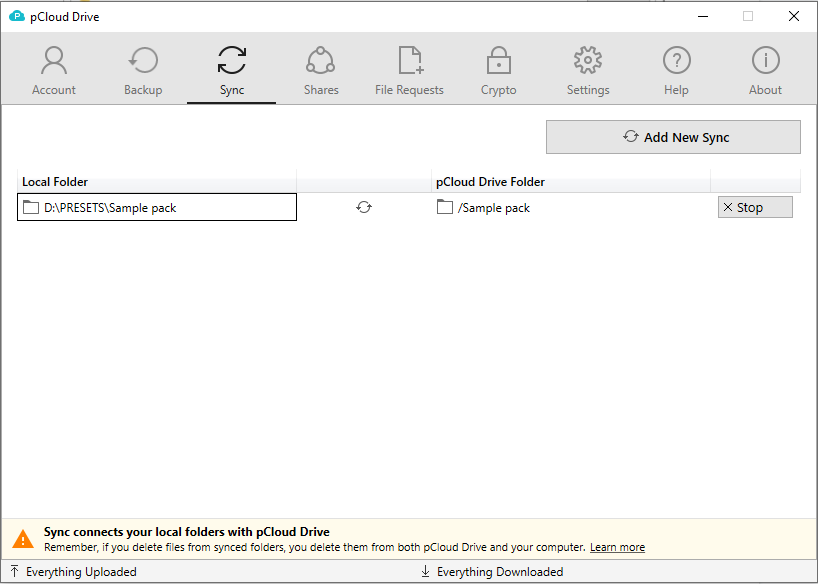The height and width of the screenshot is (584, 818).
Task: Click the Local Folder column header
Action: tap(157, 182)
